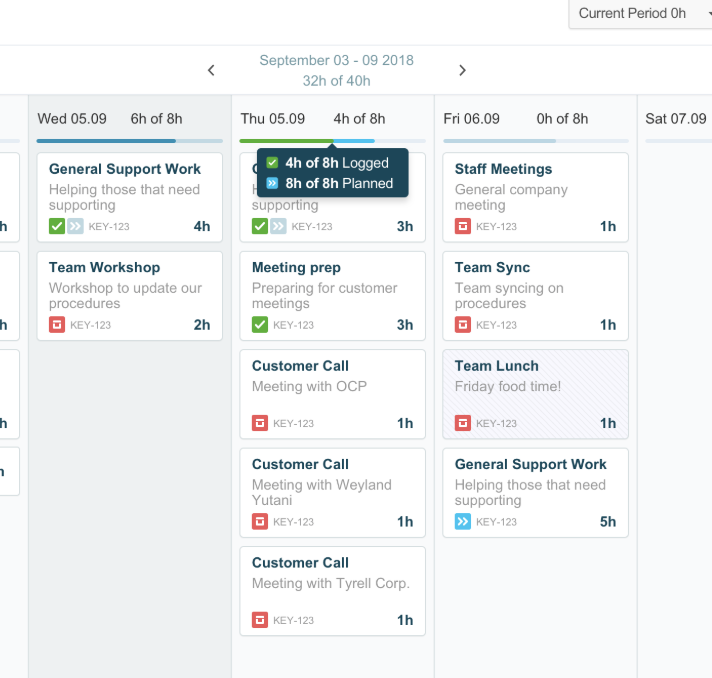Click green checkmark on Wednesday General Support Work
Screen dimensions: 712x678
tap(57, 226)
